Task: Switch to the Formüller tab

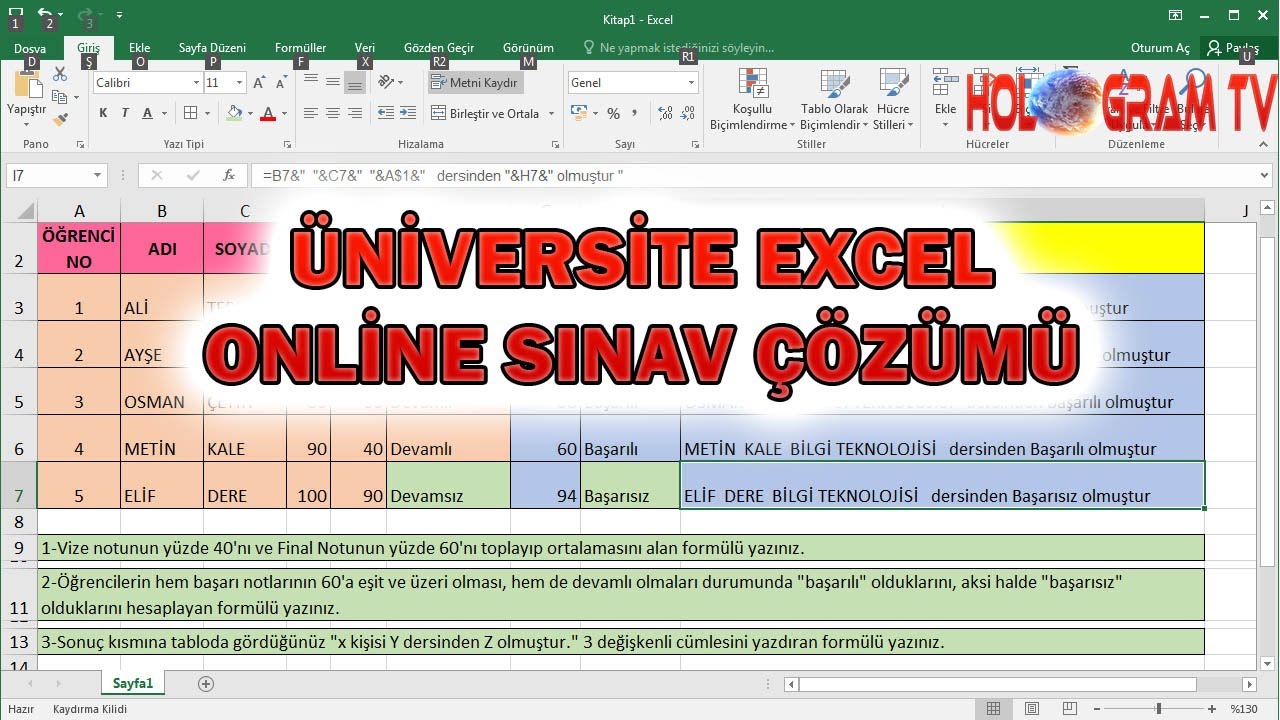Action: click(300, 48)
